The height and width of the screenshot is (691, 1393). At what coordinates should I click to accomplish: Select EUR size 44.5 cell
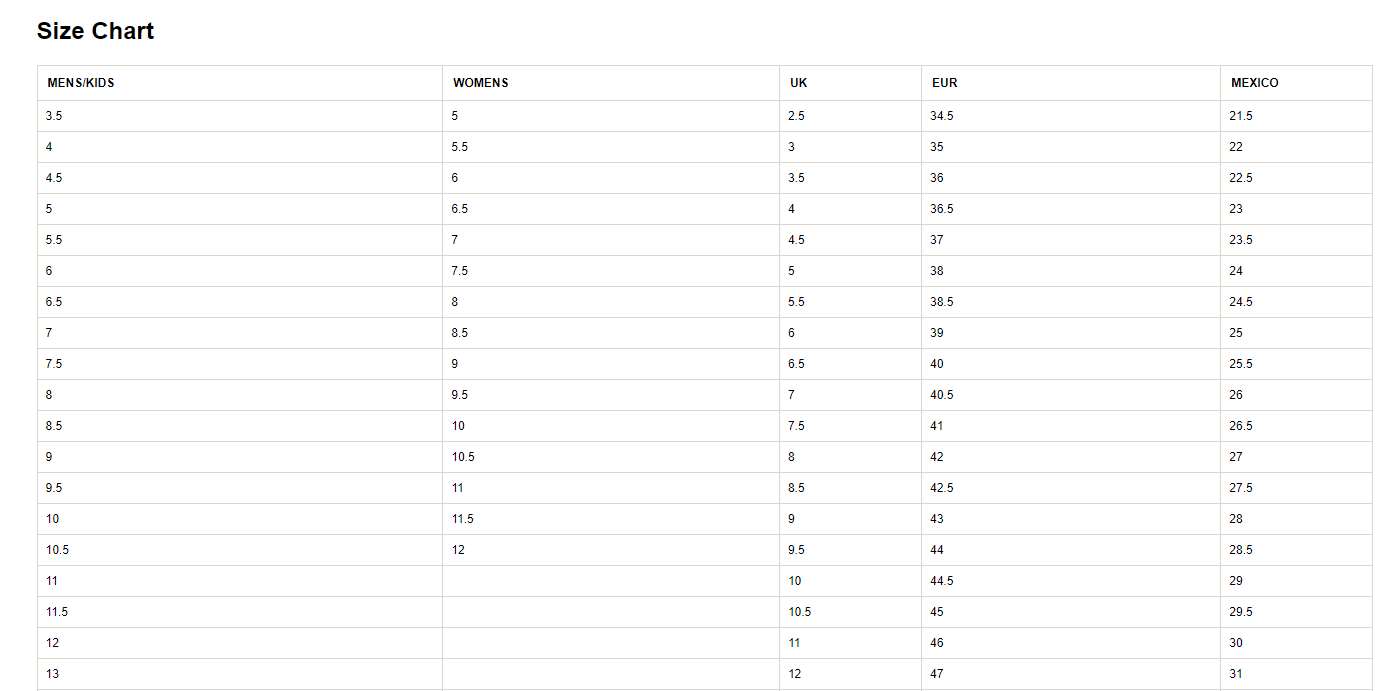942,581
